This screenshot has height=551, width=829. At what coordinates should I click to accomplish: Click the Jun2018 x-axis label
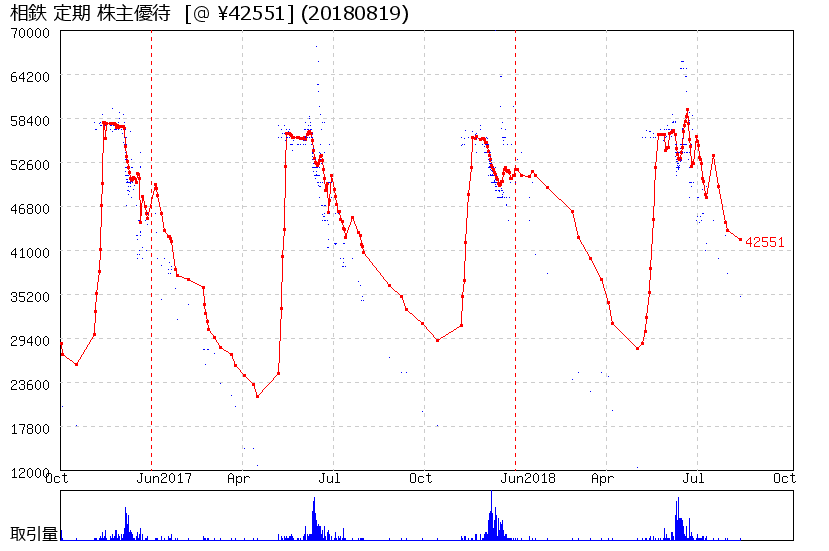[528, 479]
